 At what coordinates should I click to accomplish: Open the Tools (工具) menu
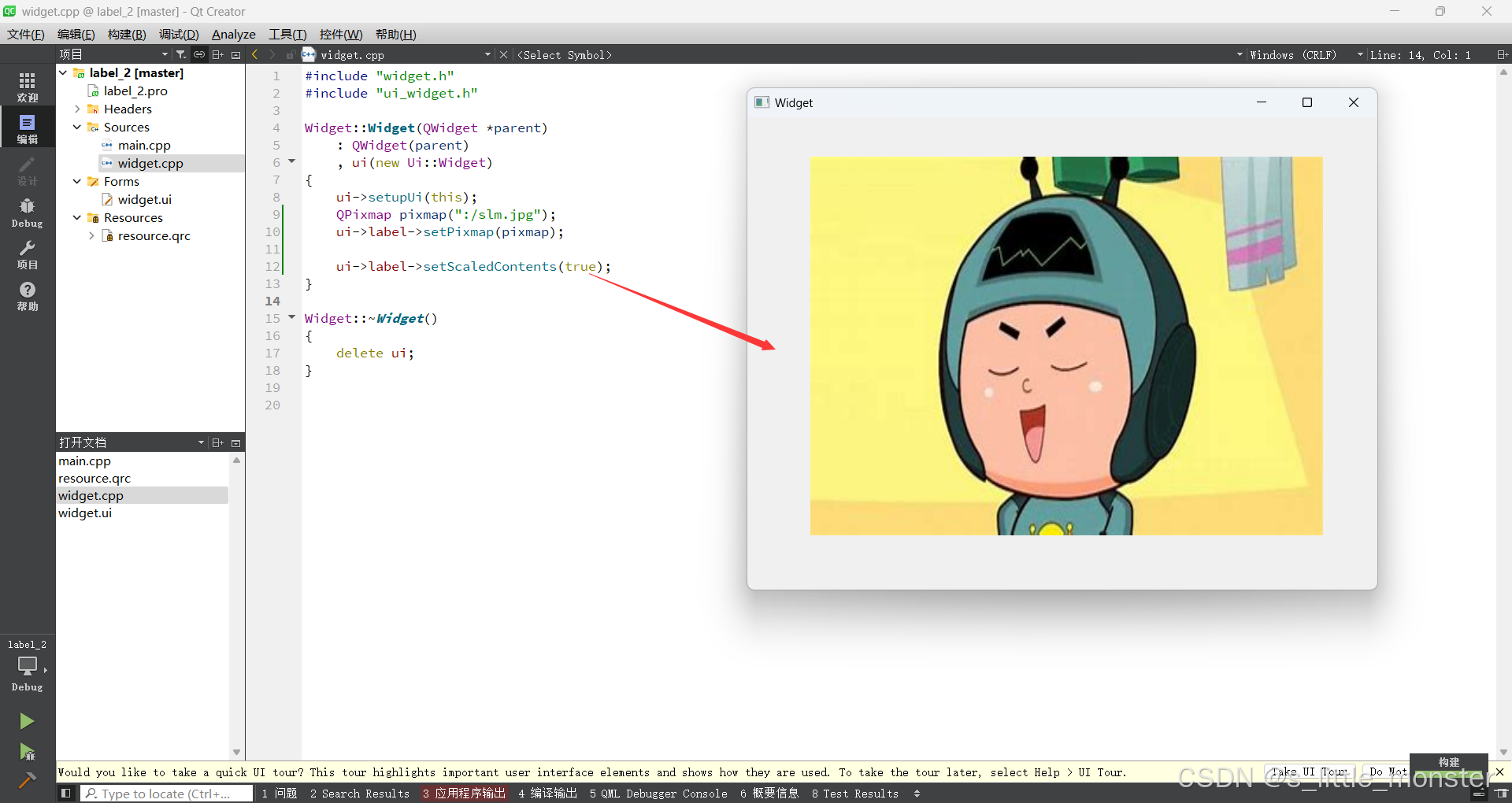[x=287, y=34]
